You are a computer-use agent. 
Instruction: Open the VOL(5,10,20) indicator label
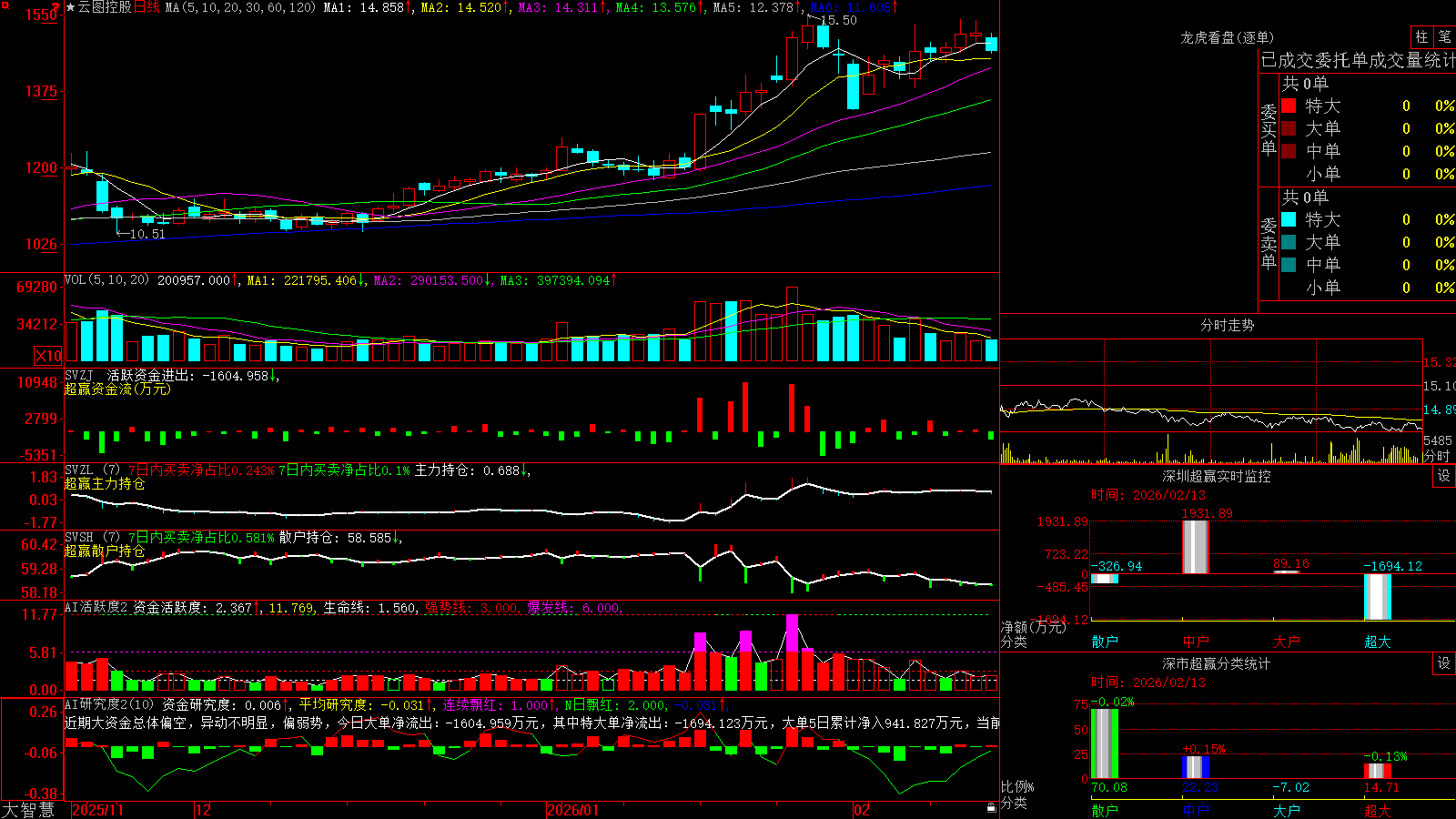[106, 280]
